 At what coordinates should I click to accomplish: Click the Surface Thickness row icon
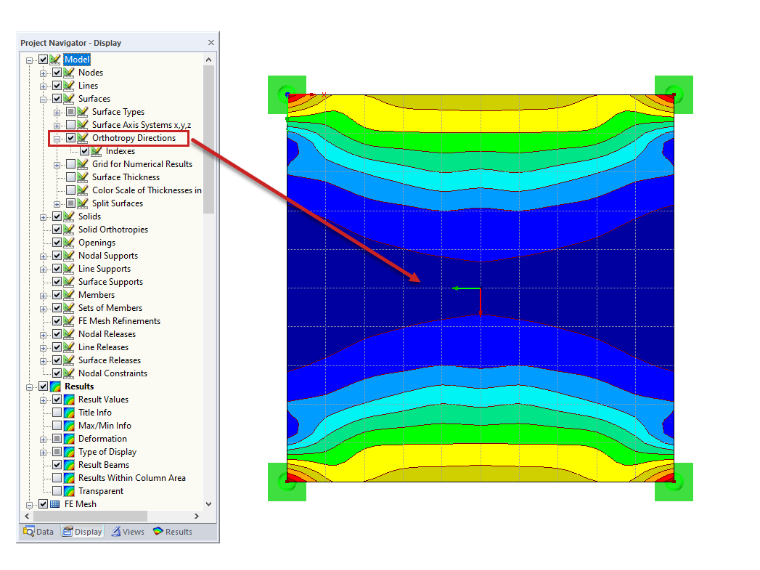pyautogui.click(x=83, y=177)
